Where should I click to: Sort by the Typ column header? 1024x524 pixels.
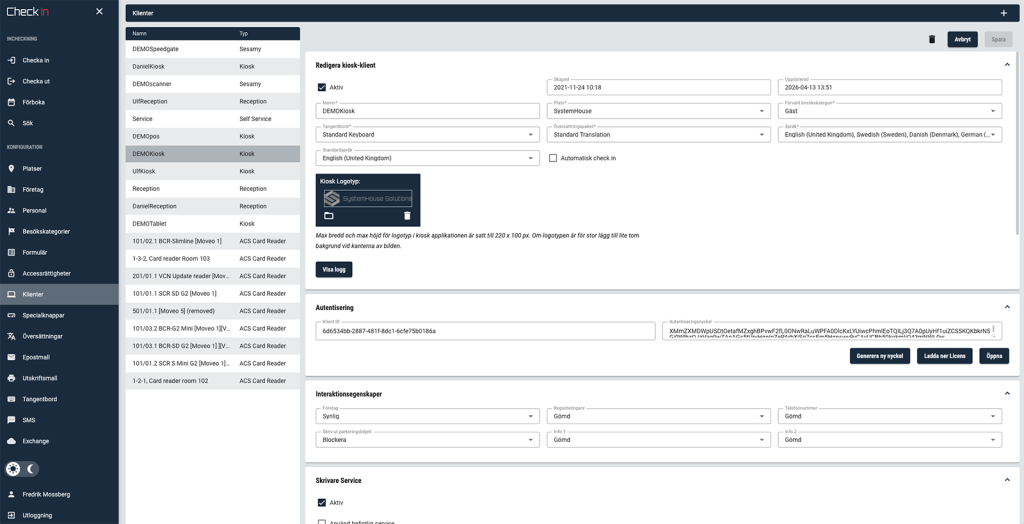244,33
